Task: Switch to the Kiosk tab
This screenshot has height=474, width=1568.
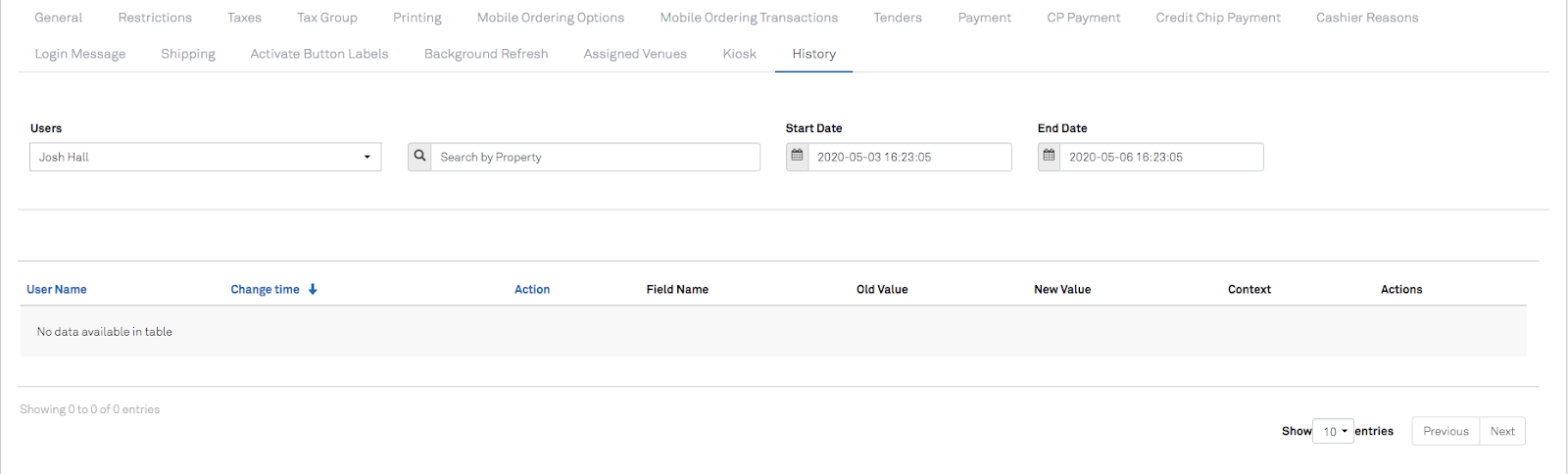Action: [739, 54]
